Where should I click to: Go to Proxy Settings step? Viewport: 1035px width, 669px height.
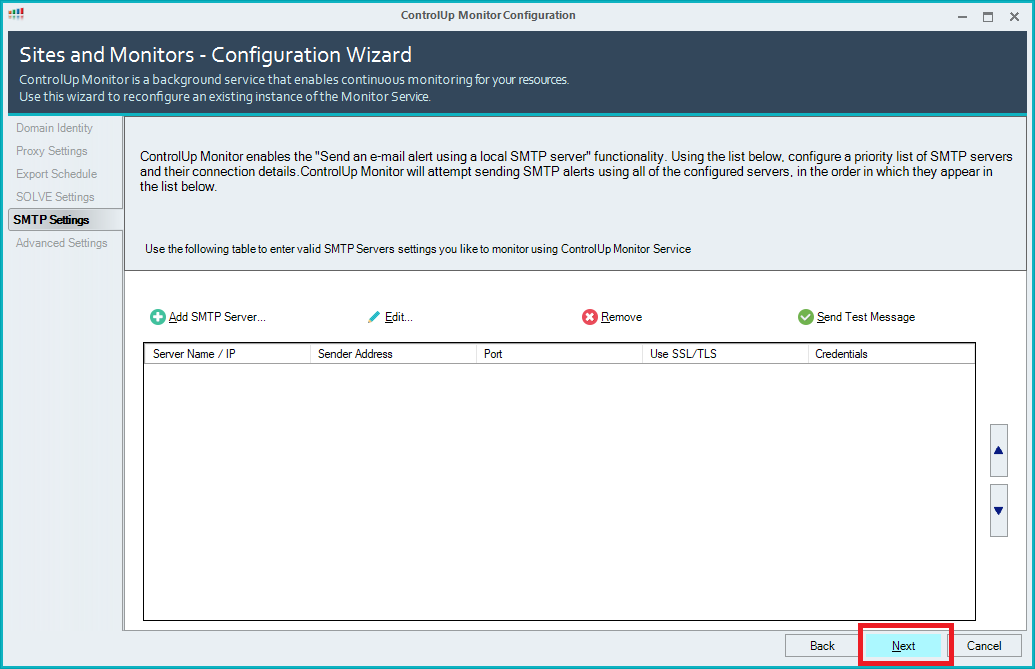point(52,151)
